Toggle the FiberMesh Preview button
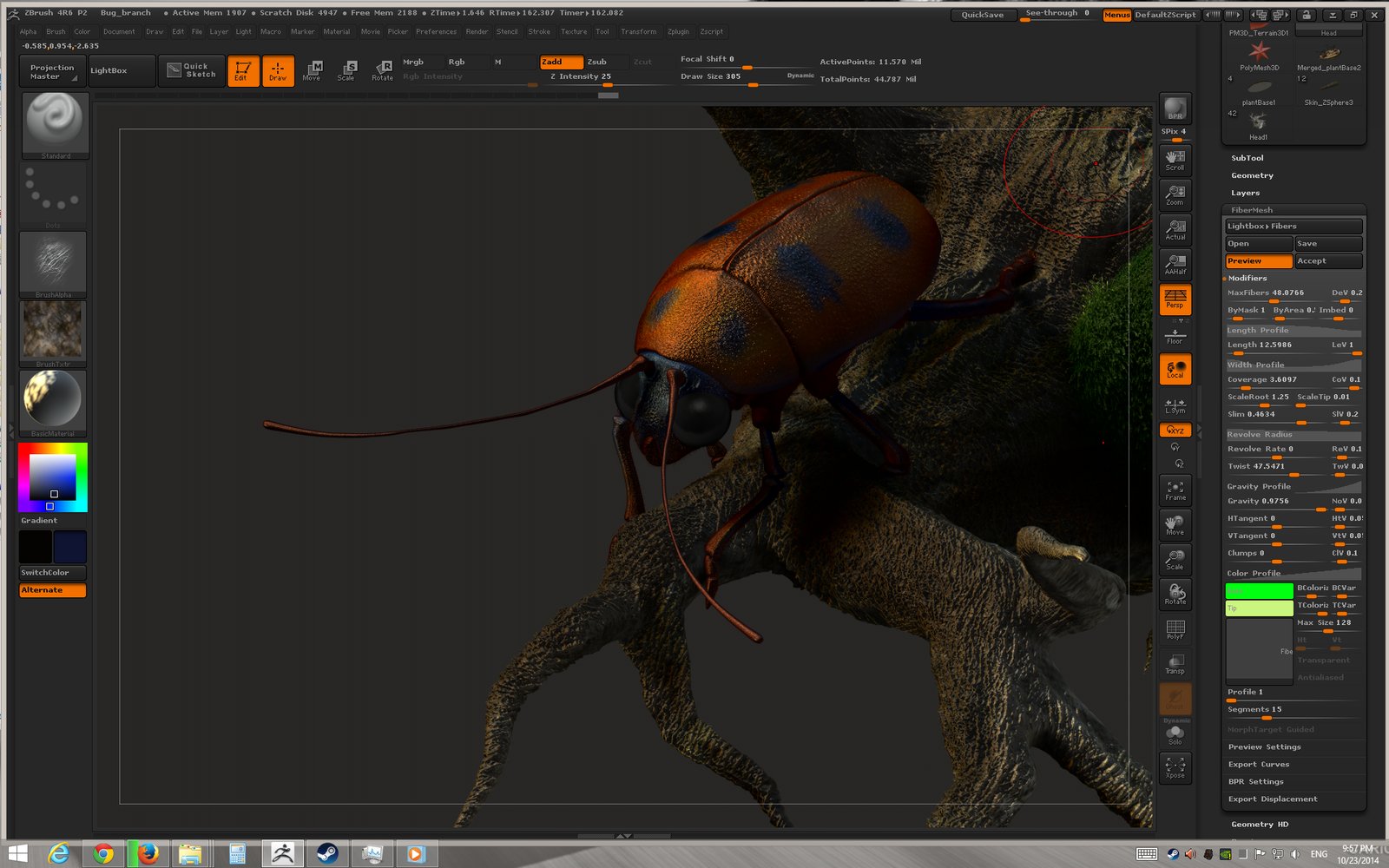The width and height of the screenshot is (1389, 868). 1259,261
